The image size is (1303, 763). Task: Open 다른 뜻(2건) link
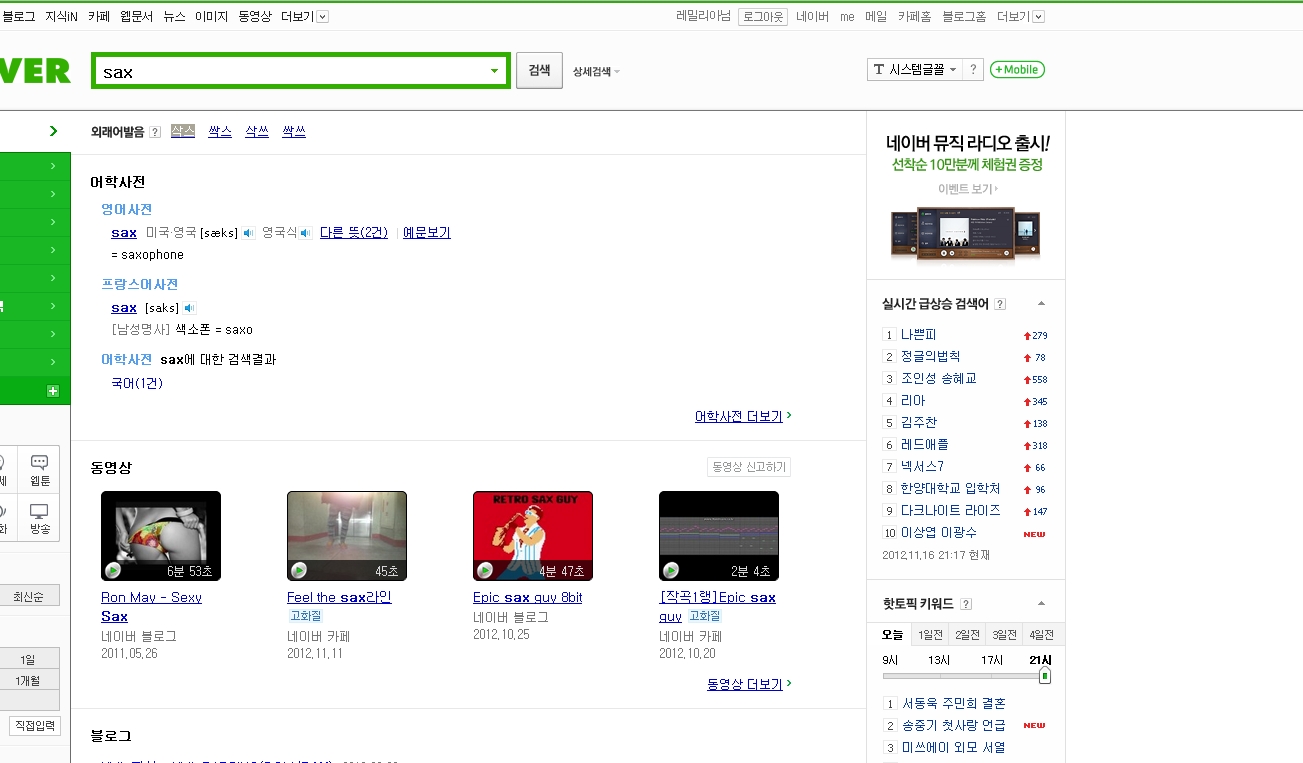(x=354, y=232)
